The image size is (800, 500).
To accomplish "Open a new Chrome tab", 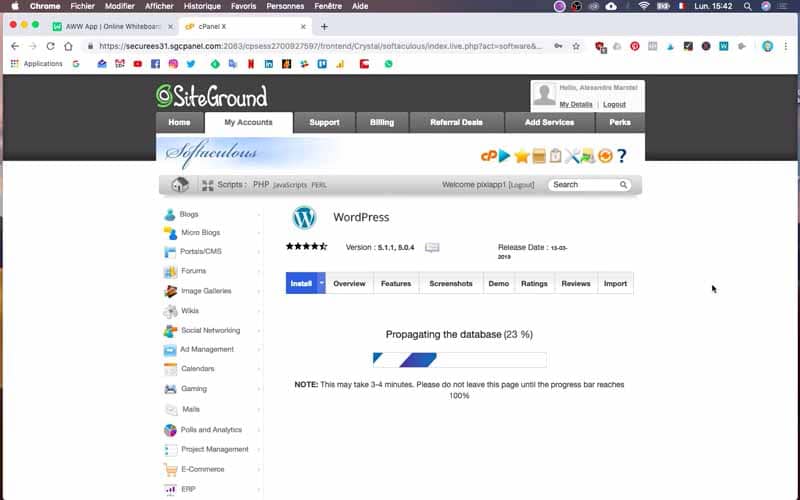I will (324, 27).
